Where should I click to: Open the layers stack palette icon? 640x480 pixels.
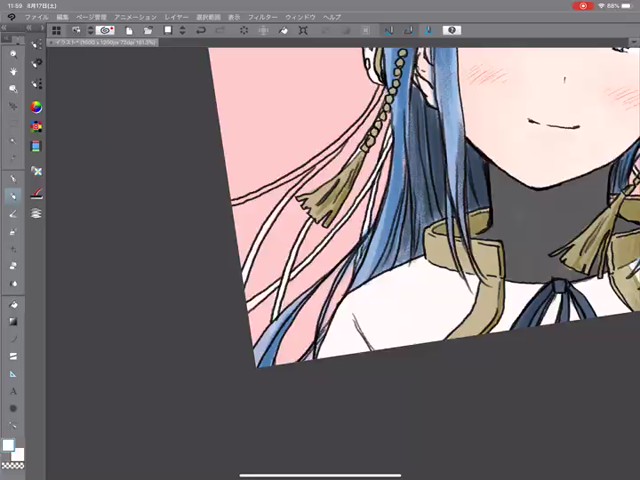tap(36, 213)
